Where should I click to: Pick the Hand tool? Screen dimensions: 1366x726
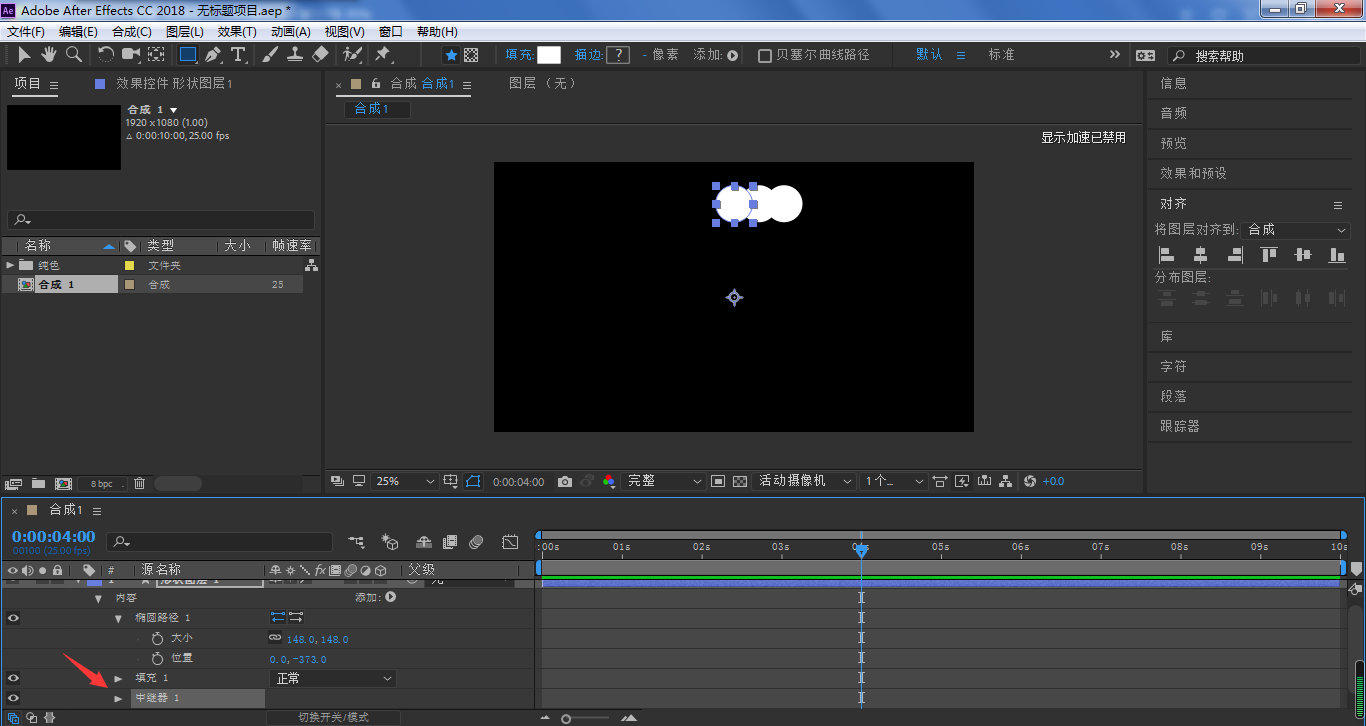(x=48, y=55)
